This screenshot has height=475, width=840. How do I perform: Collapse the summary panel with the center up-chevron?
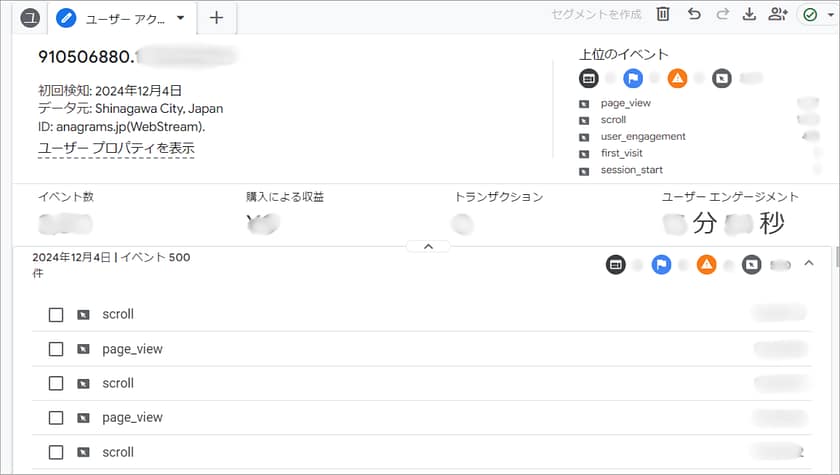427,246
